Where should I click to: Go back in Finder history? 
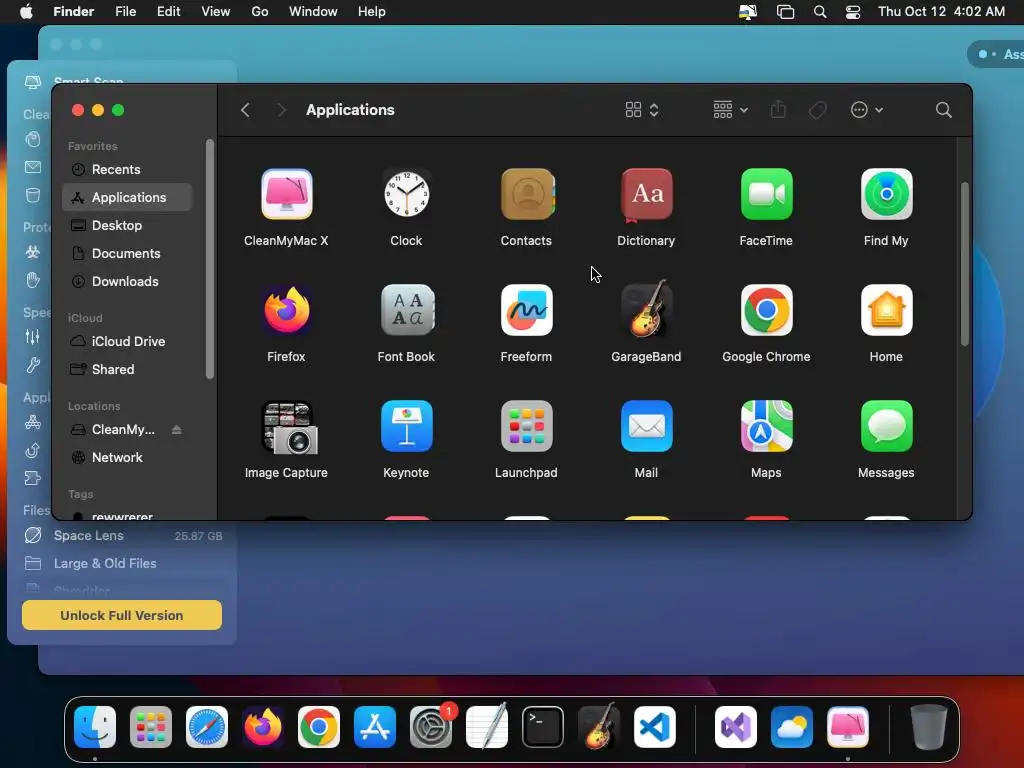click(245, 110)
